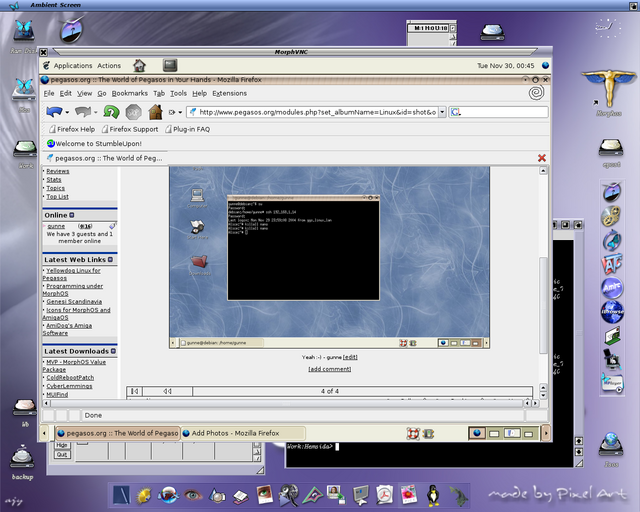The width and height of the screenshot is (640, 512).
Task: Click the Tux penguin icon in bottom dock
Action: coord(433,495)
